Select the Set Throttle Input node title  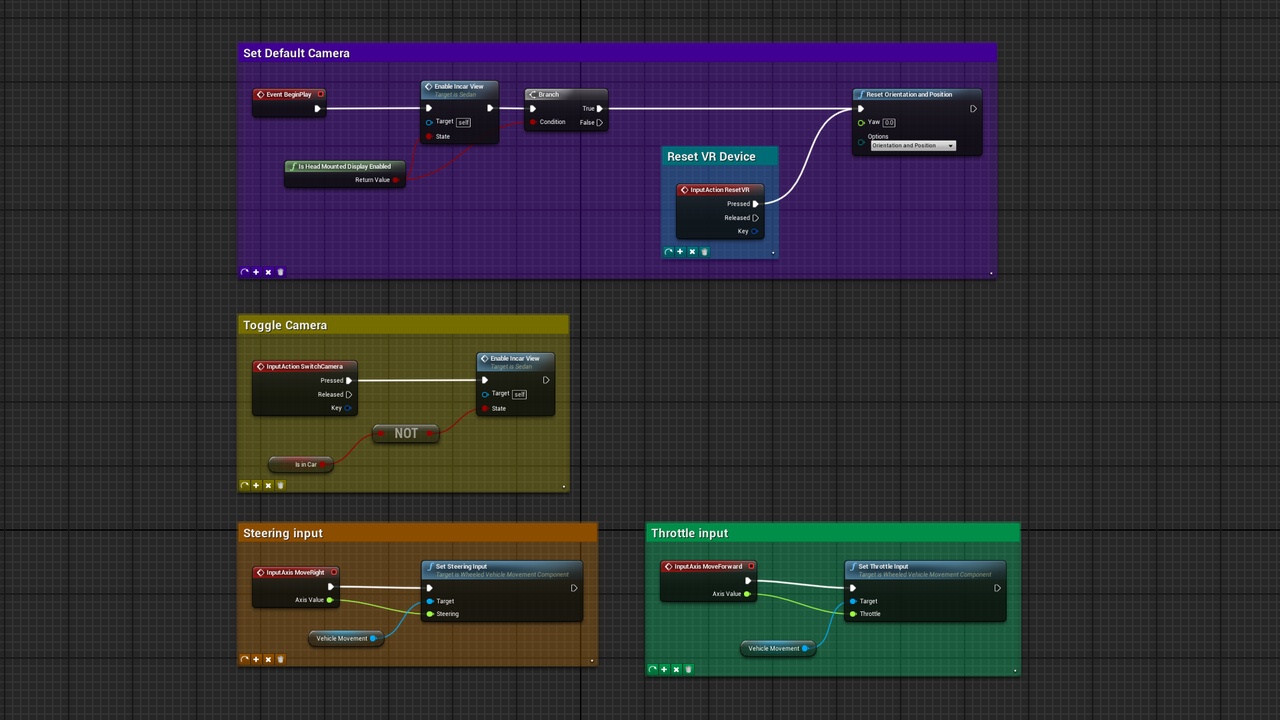883,567
